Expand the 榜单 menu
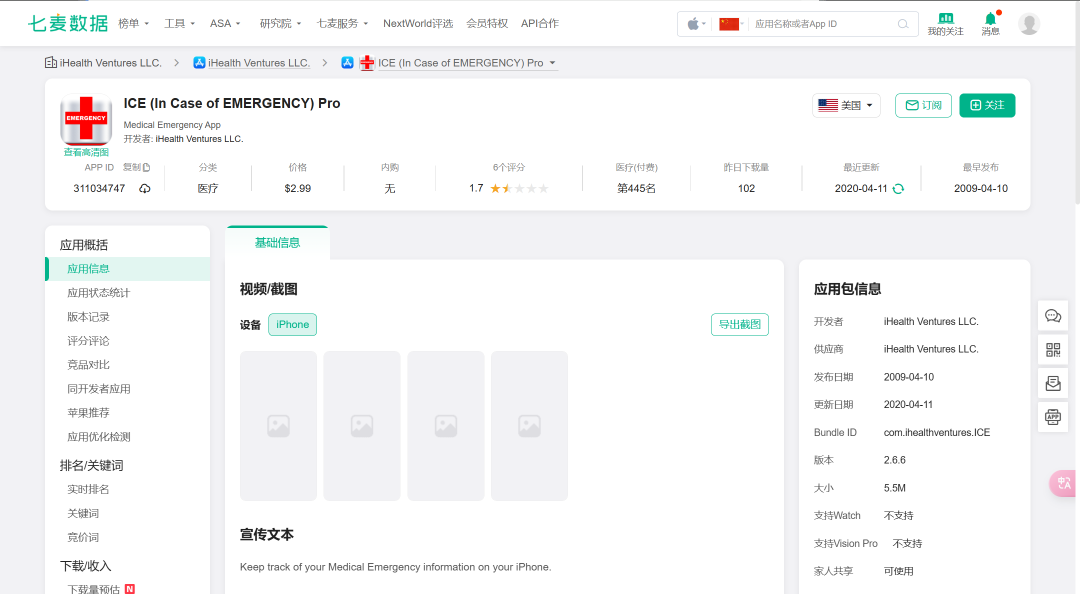Image resolution: width=1080 pixels, height=594 pixels. (x=134, y=23)
